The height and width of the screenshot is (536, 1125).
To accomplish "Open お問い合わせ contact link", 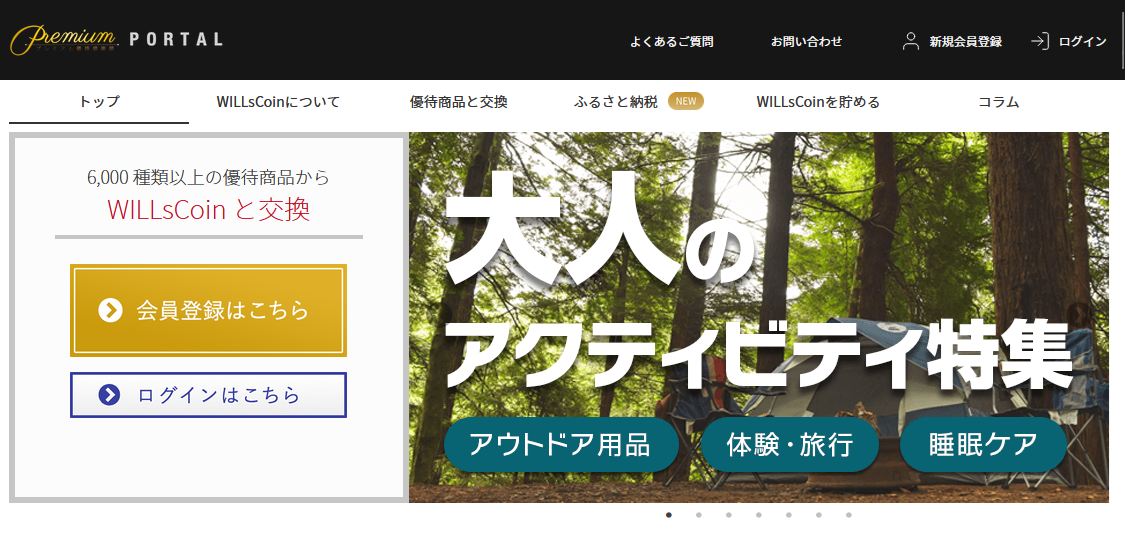I will [x=806, y=42].
